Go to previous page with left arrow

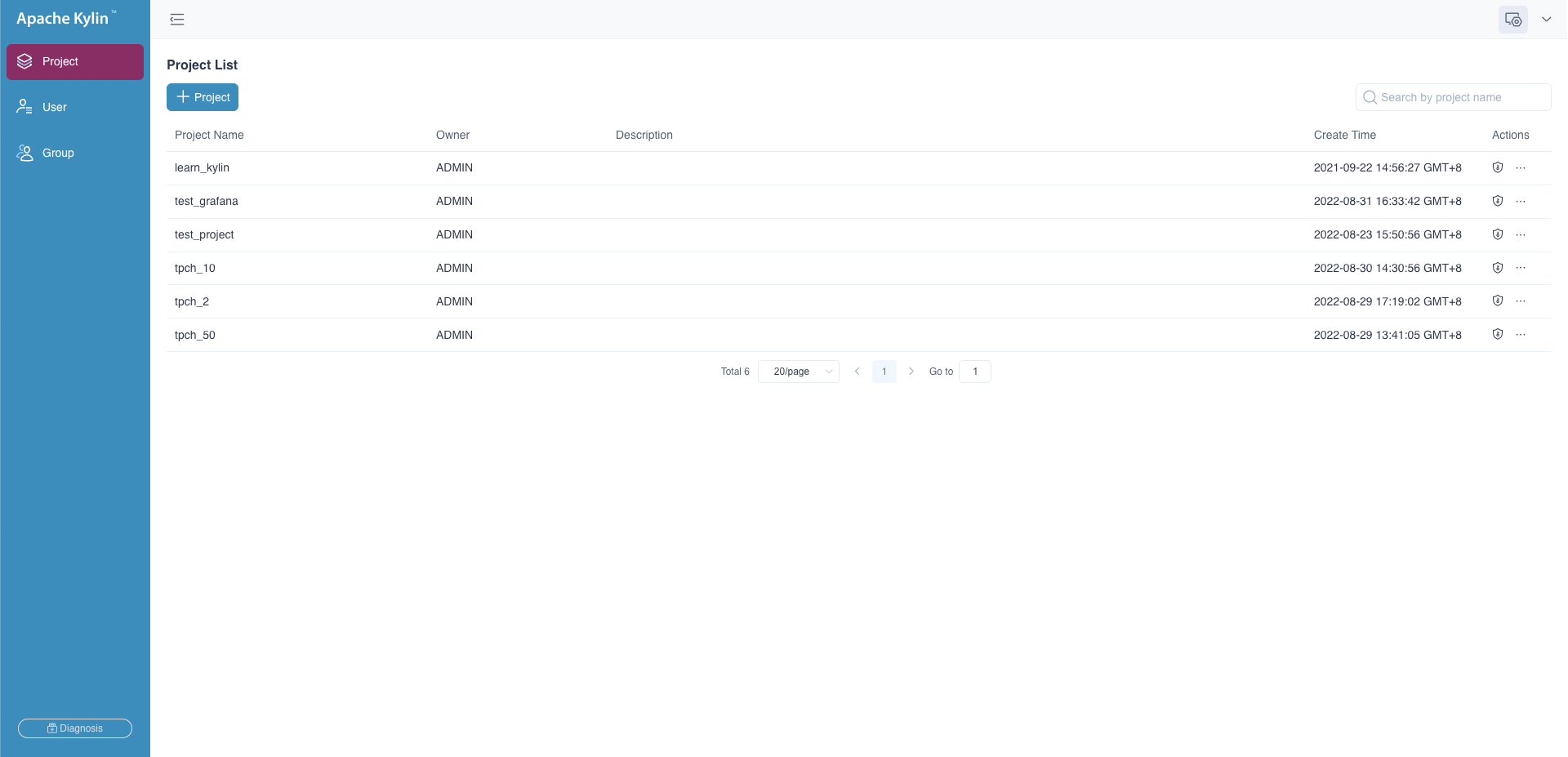857,372
